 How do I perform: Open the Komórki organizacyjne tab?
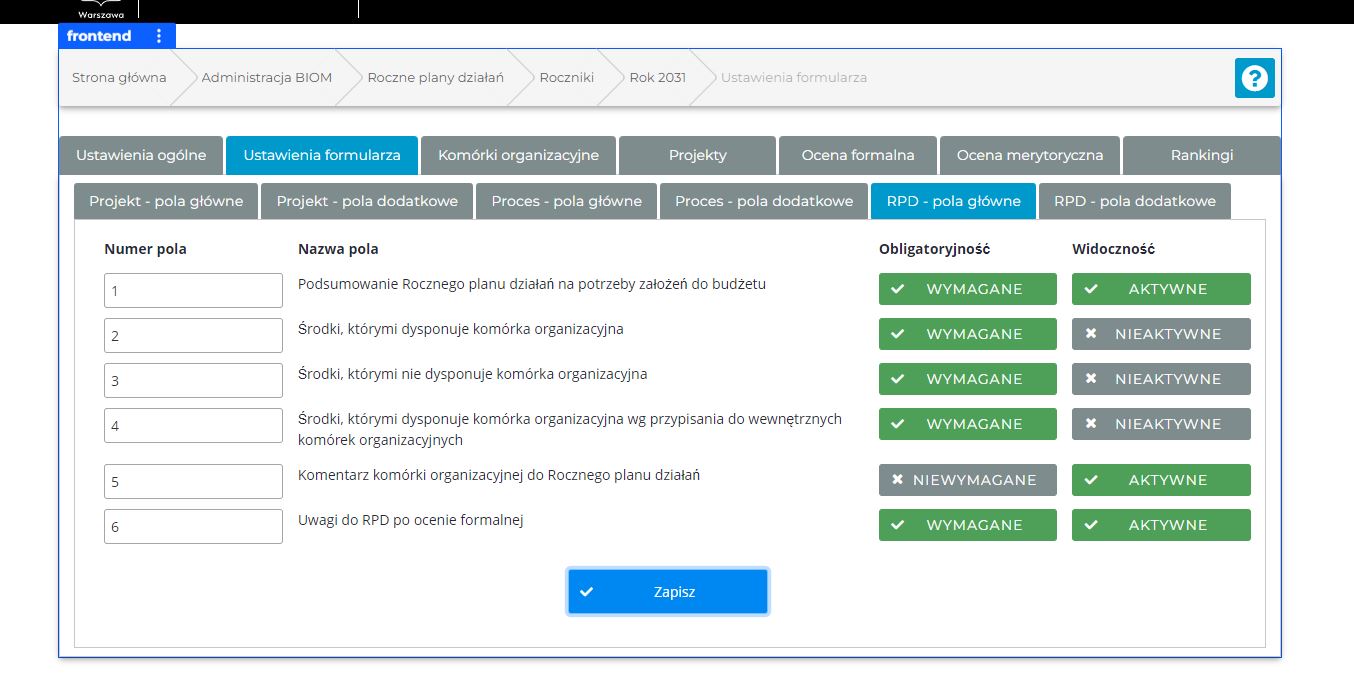coord(518,155)
